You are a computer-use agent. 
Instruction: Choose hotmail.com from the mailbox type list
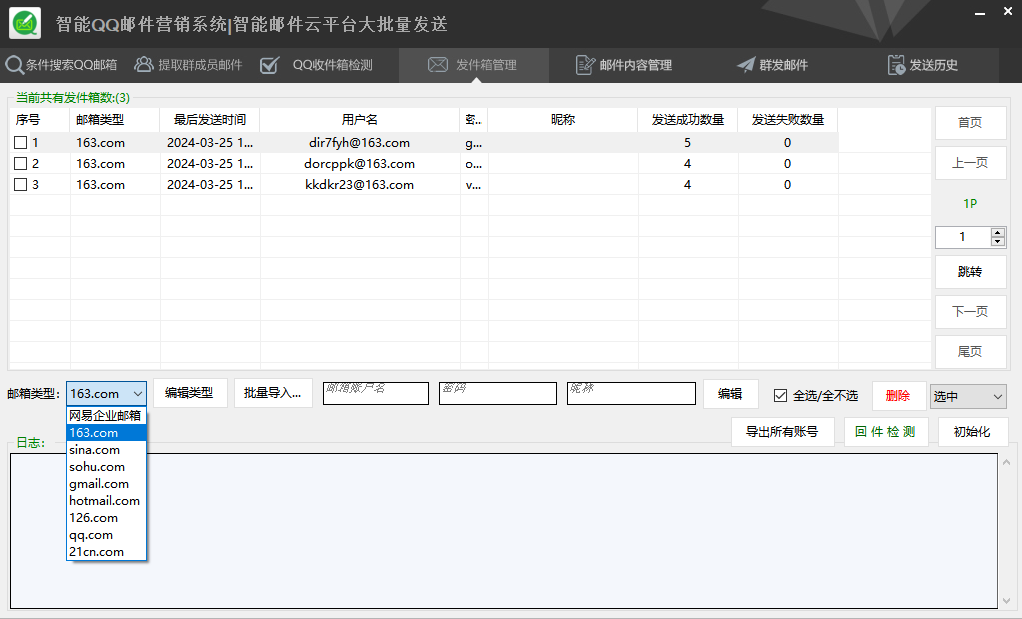(106, 500)
